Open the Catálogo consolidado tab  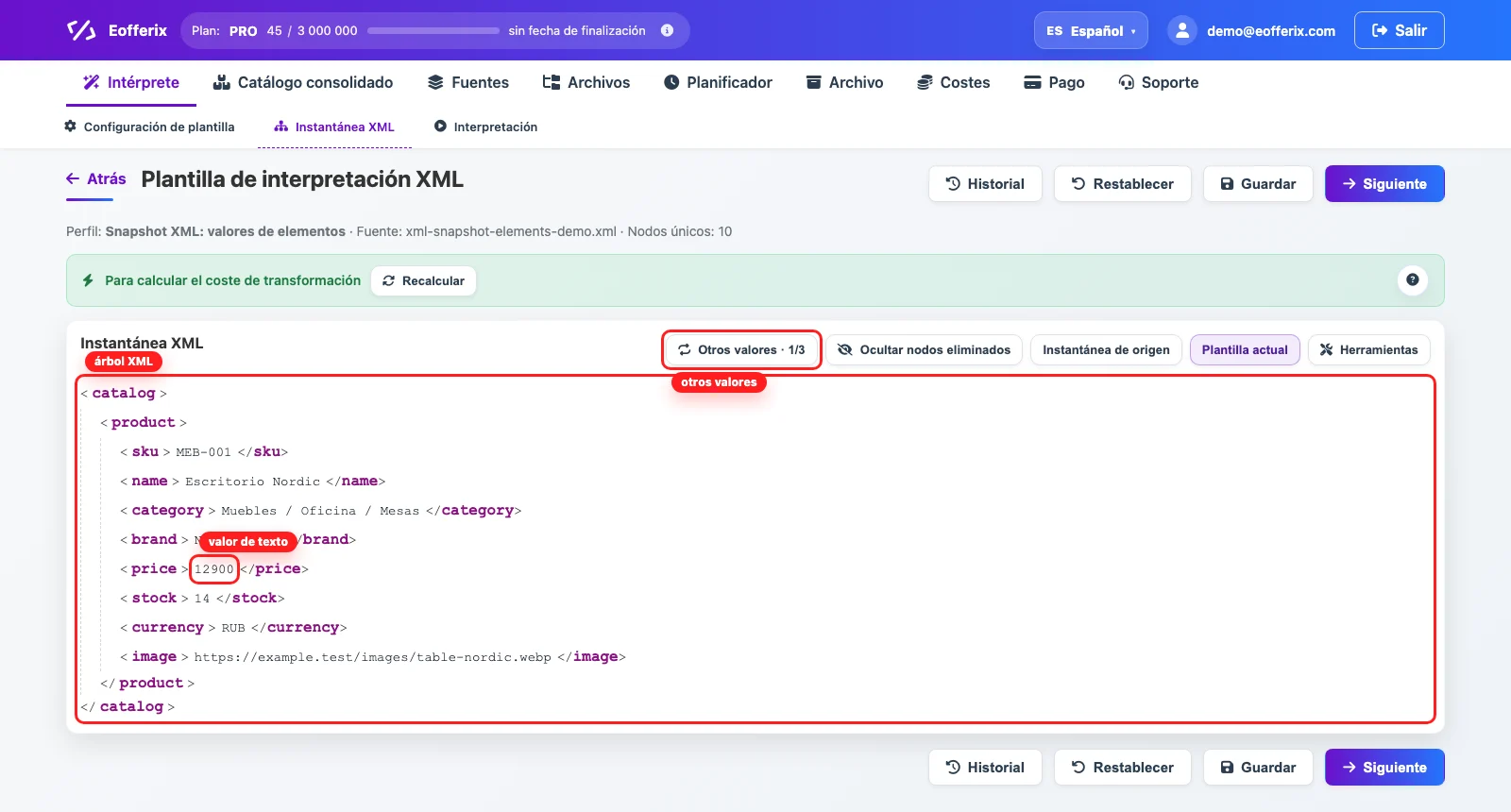(x=303, y=82)
